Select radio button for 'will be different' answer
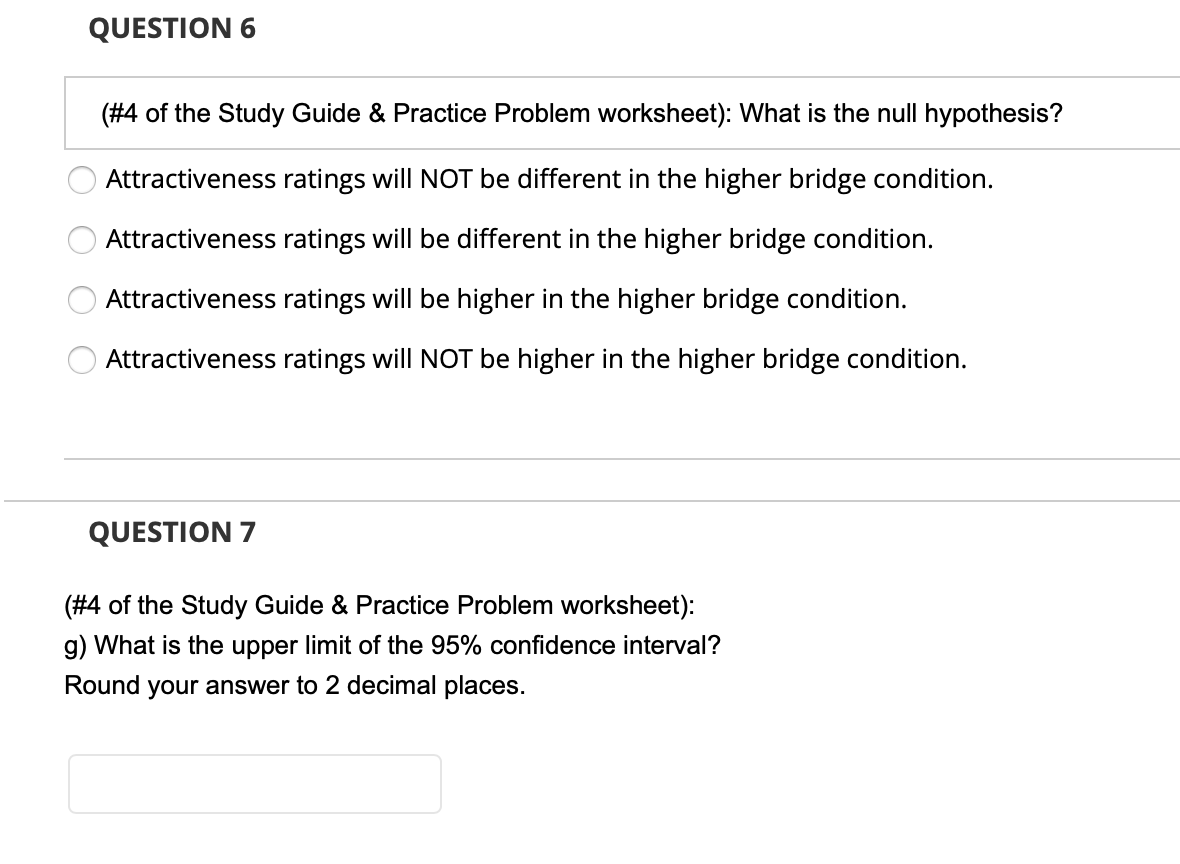1180x864 pixels. coord(81,240)
